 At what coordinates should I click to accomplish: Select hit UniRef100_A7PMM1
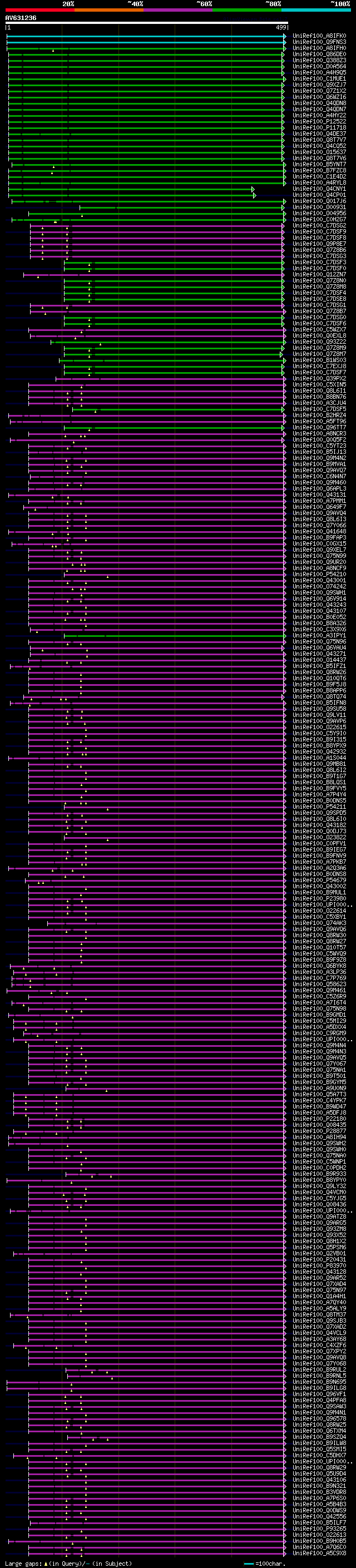pos(319,501)
